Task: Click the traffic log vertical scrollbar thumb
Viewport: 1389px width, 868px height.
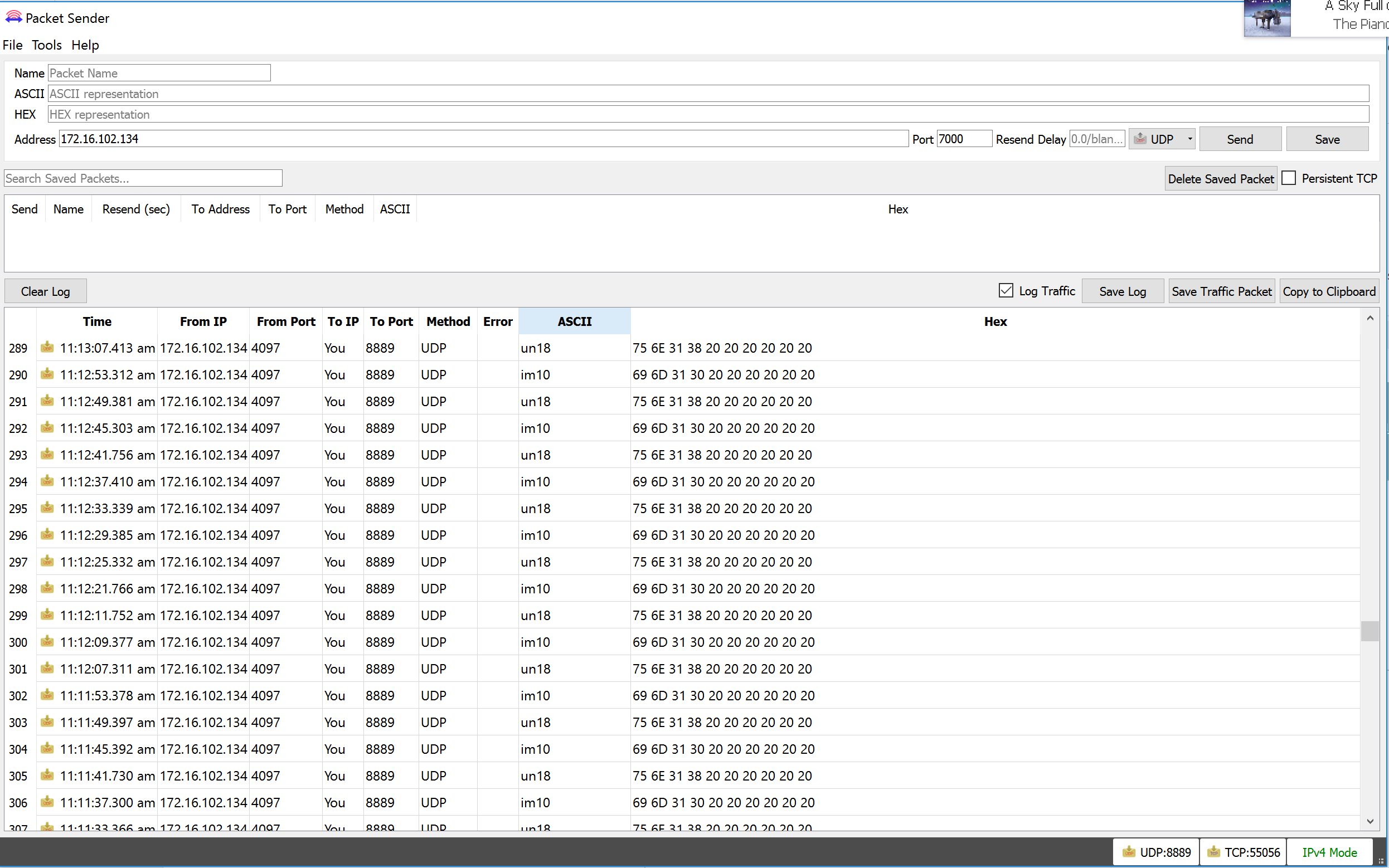Action: [1369, 631]
